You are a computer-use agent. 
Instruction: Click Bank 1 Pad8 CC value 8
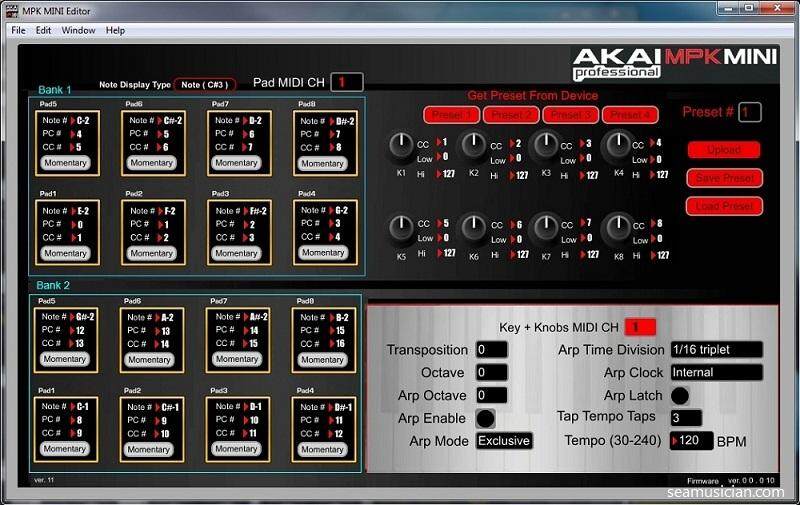pos(338,147)
